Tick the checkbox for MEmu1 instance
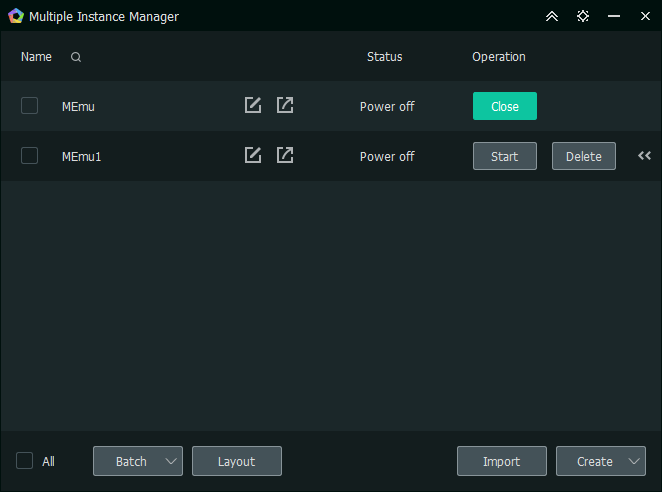The height and width of the screenshot is (492, 662). coord(30,155)
